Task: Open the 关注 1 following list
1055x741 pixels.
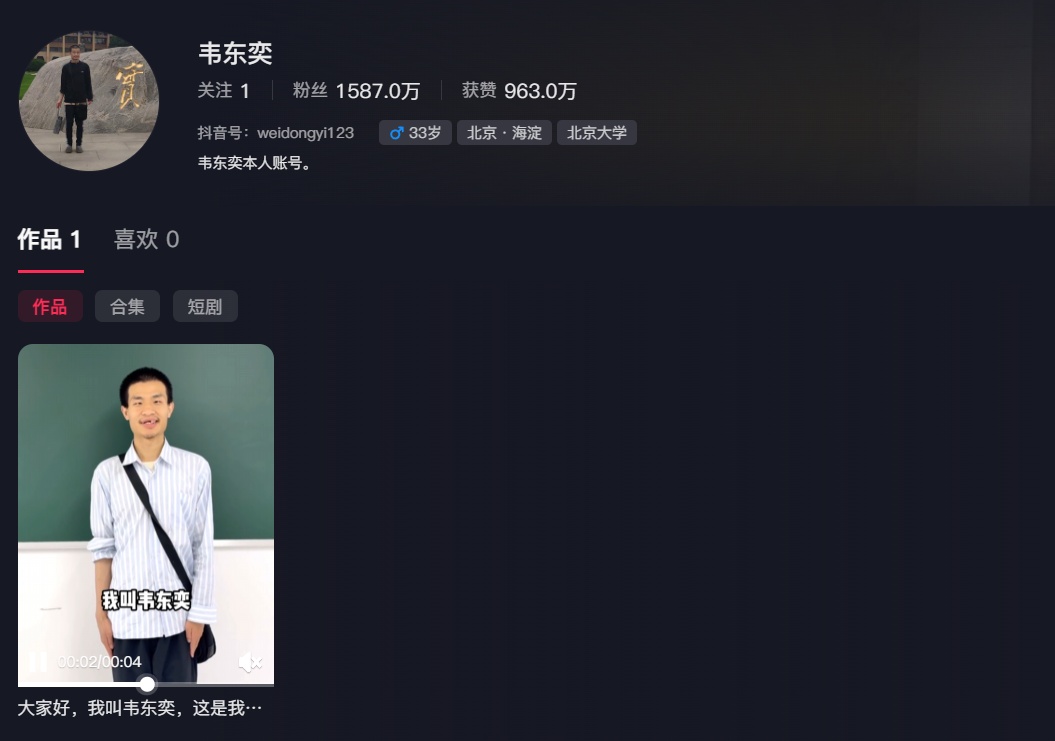Action: [x=223, y=91]
